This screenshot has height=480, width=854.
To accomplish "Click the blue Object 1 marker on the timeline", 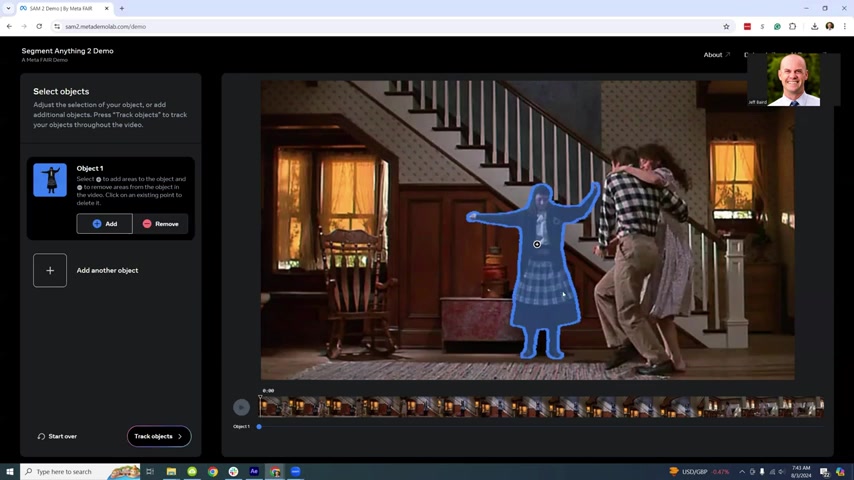I will pyautogui.click(x=259, y=427).
